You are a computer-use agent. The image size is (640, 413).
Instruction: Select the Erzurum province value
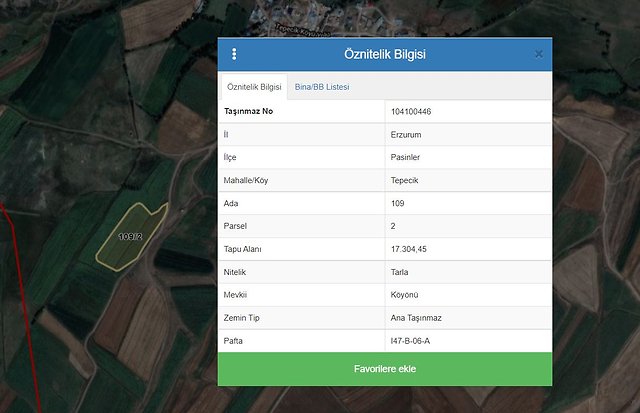[x=407, y=134]
